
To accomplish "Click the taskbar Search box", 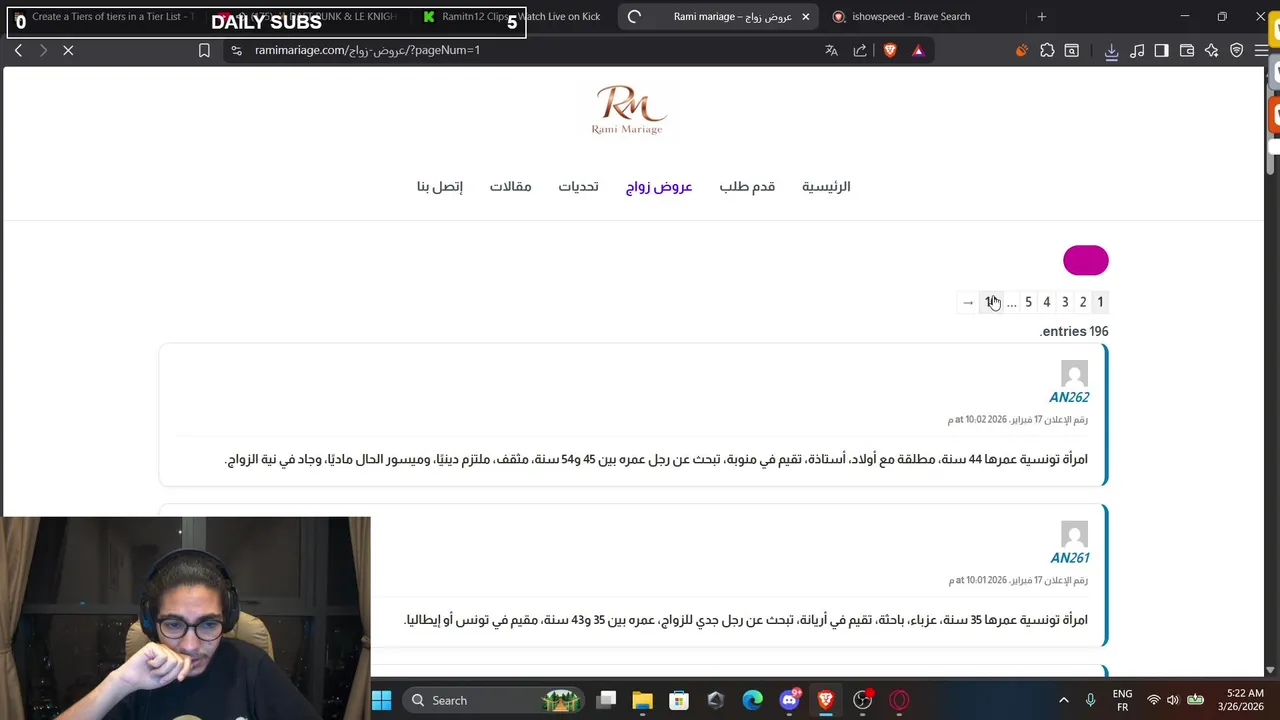I will pyautogui.click(x=495, y=700).
